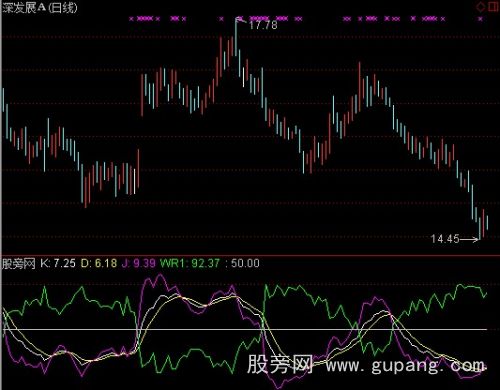Click the 50.00 reference line value
This screenshot has width=500, height=390.
[245, 263]
